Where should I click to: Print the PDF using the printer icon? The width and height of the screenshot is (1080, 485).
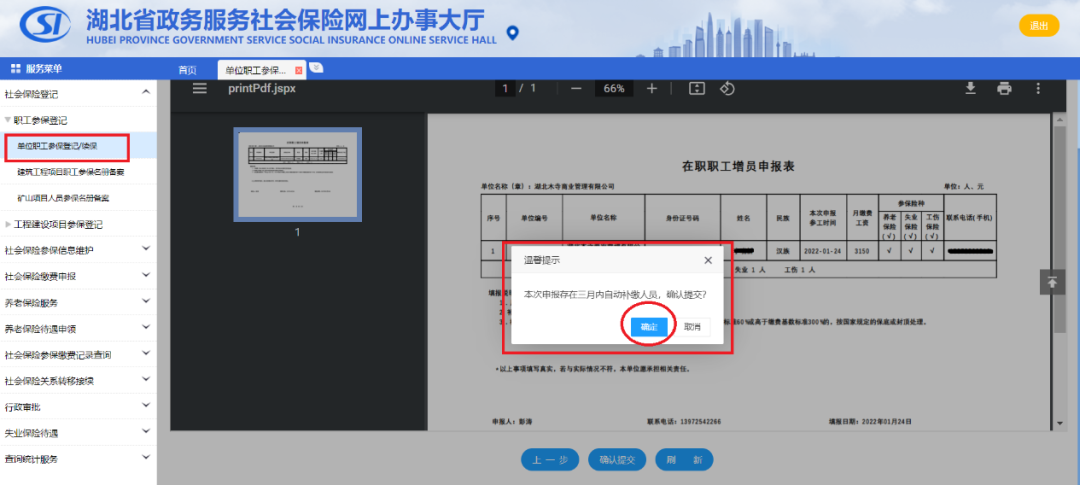click(1004, 88)
